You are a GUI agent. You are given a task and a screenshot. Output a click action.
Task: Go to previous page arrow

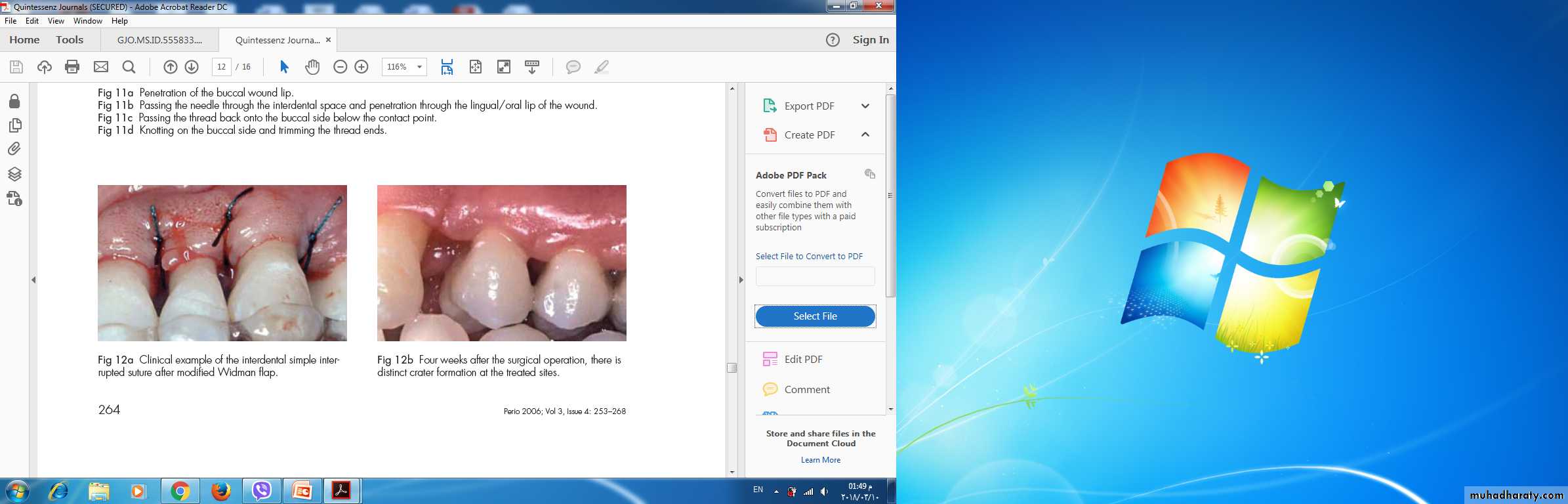[x=170, y=67]
